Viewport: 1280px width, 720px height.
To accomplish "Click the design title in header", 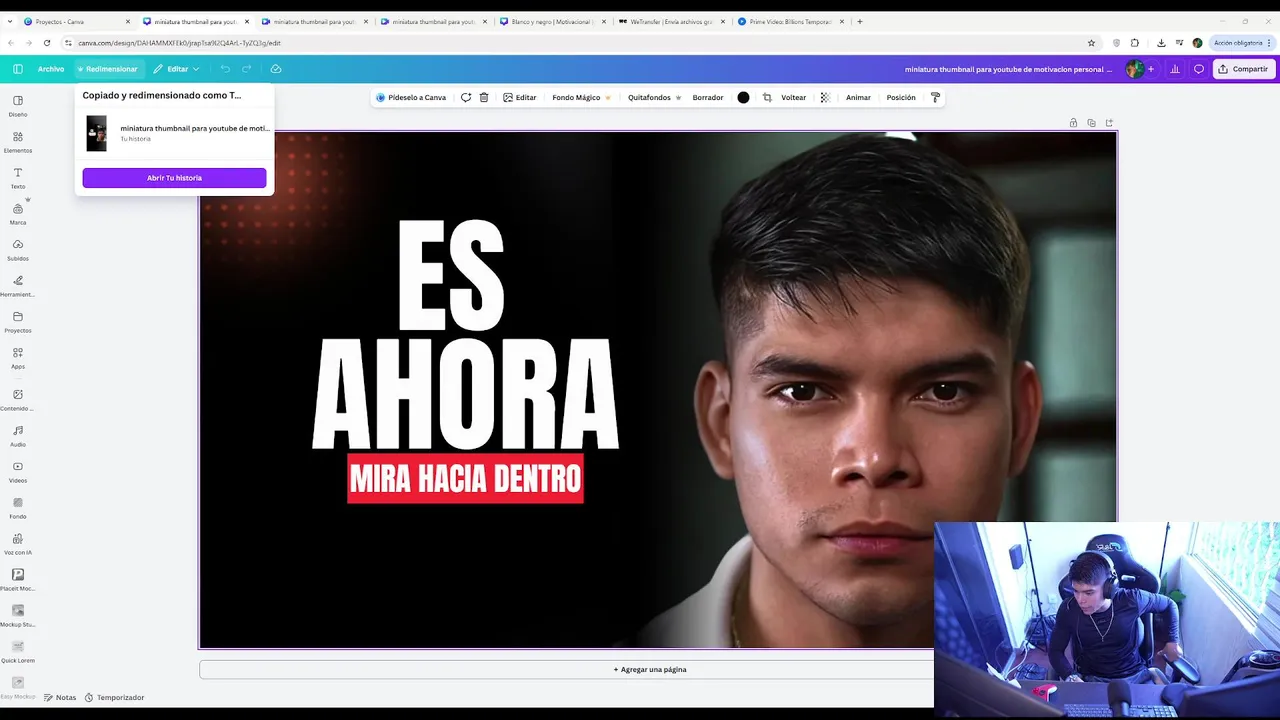I will (1008, 69).
